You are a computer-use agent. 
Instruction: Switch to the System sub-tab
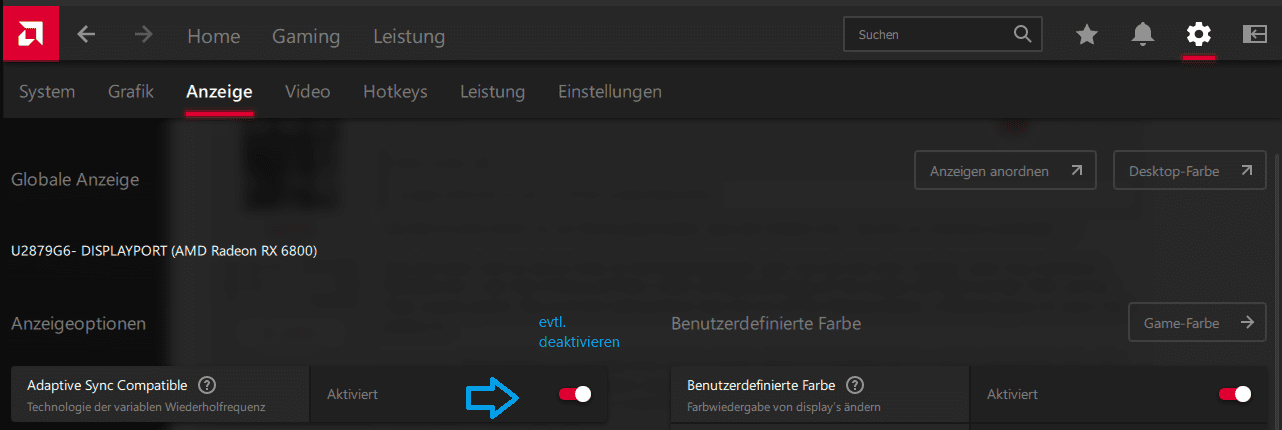coord(47,92)
